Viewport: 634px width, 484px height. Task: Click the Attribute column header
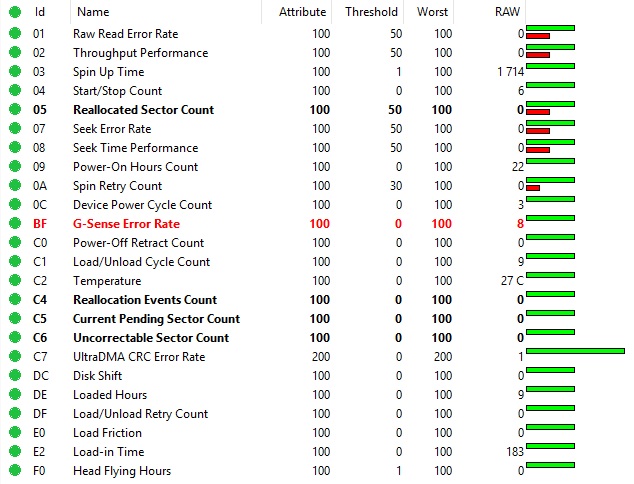pos(301,12)
